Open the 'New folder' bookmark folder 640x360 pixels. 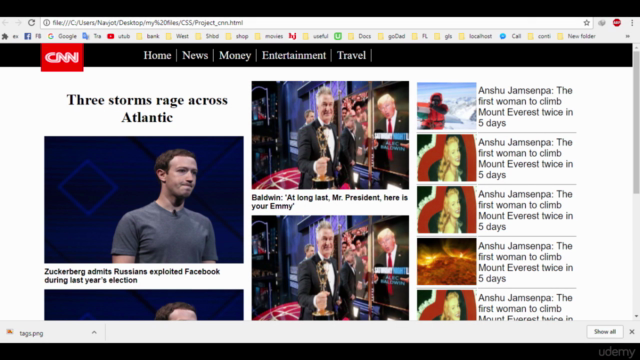576,36
